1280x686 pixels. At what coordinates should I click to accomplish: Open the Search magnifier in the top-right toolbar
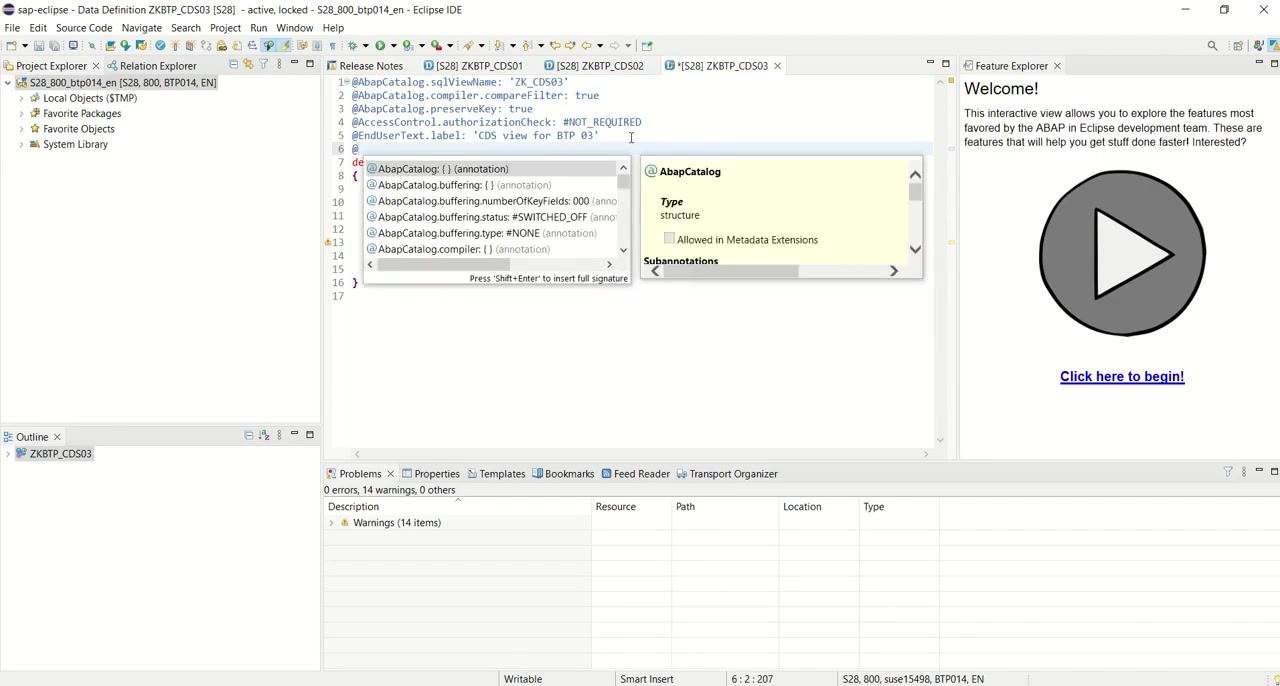tap(1212, 45)
